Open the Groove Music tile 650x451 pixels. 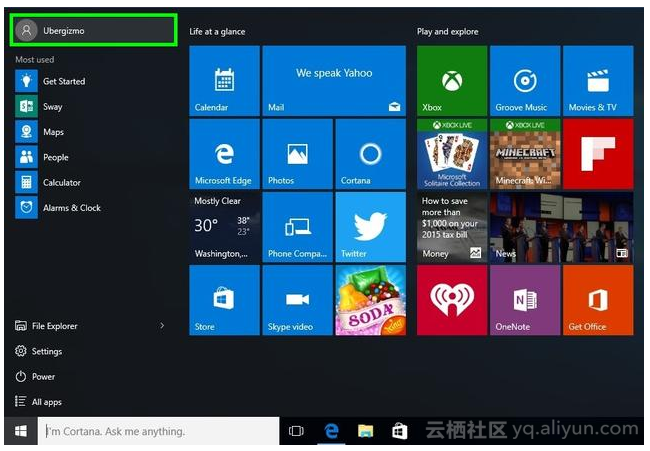[x=525, y=81]
